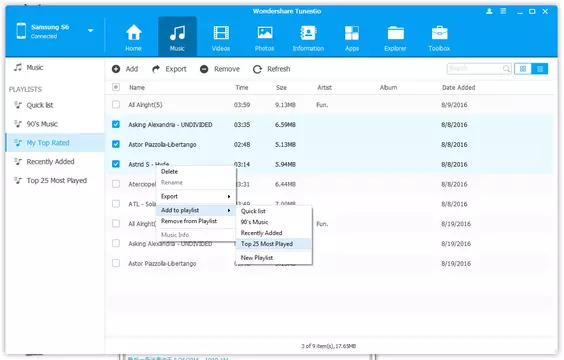The height and width of the screenshot is (360, 564).
Task: Click the search magnifier icon
Action: [506, 68]
